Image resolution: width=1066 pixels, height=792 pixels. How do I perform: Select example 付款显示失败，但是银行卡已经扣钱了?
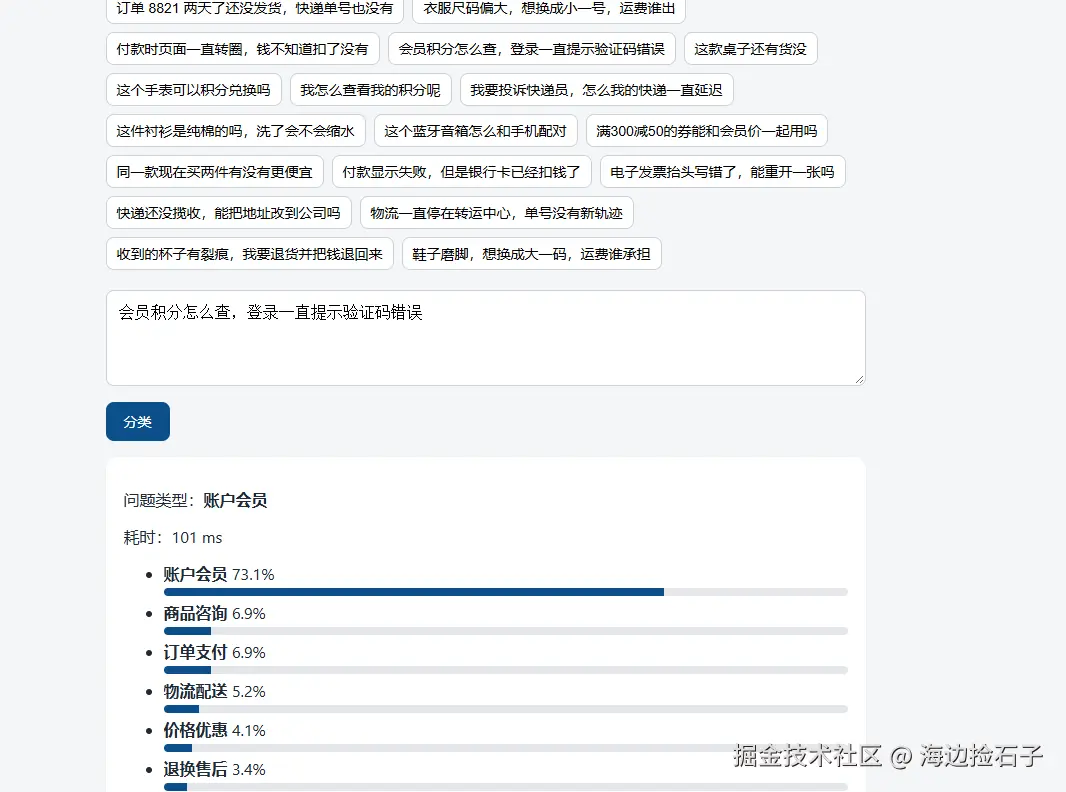point(462,172)
